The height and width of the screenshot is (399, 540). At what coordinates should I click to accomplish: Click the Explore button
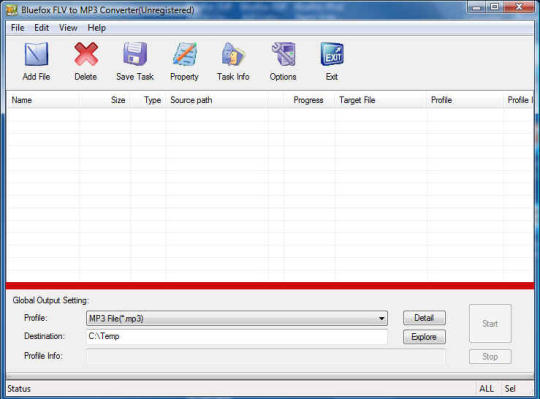[x=424, y=337]
